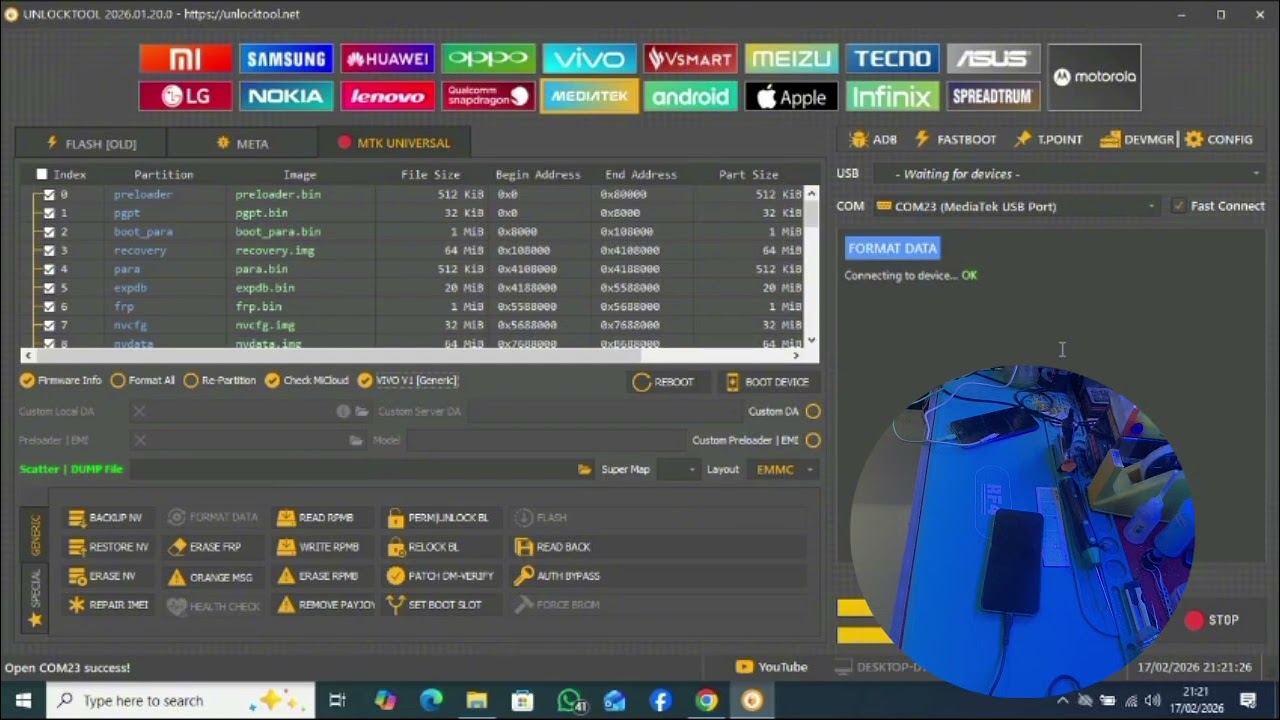The height and width of the screenshot is (720, 1280).
Task: Choose the Apple brand tile
Action: click(792, 96)
